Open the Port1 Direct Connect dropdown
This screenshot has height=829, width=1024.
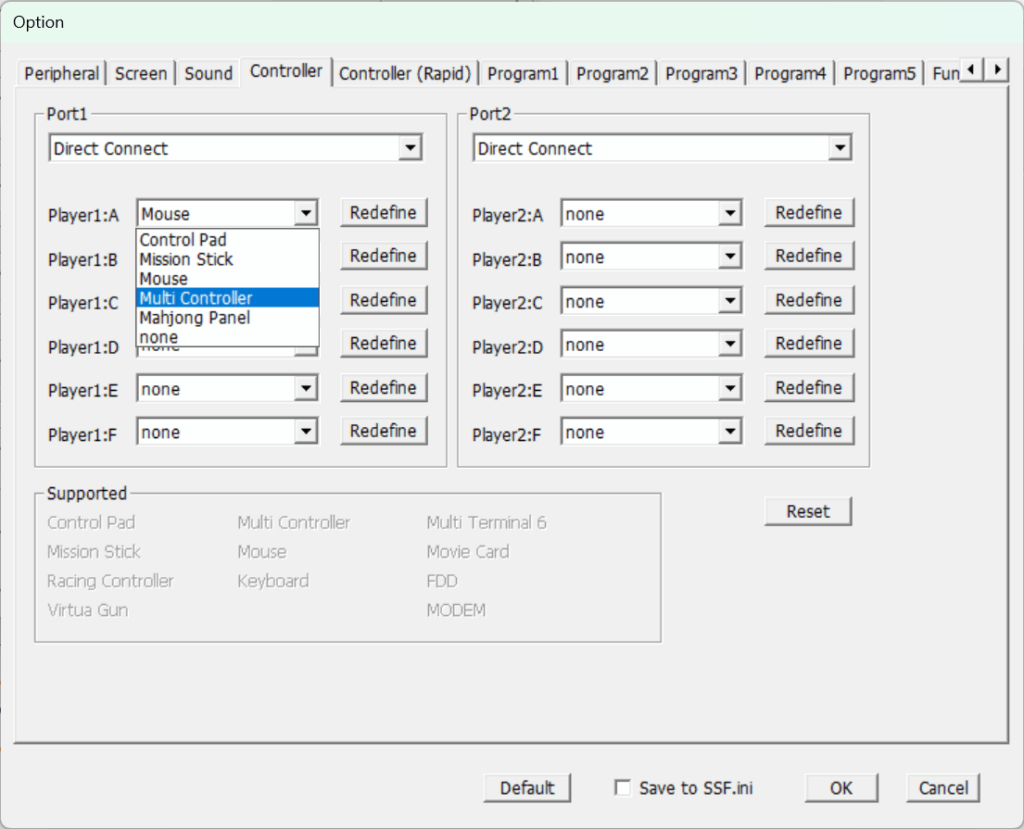pyautogui.click(x=408, y=149)
